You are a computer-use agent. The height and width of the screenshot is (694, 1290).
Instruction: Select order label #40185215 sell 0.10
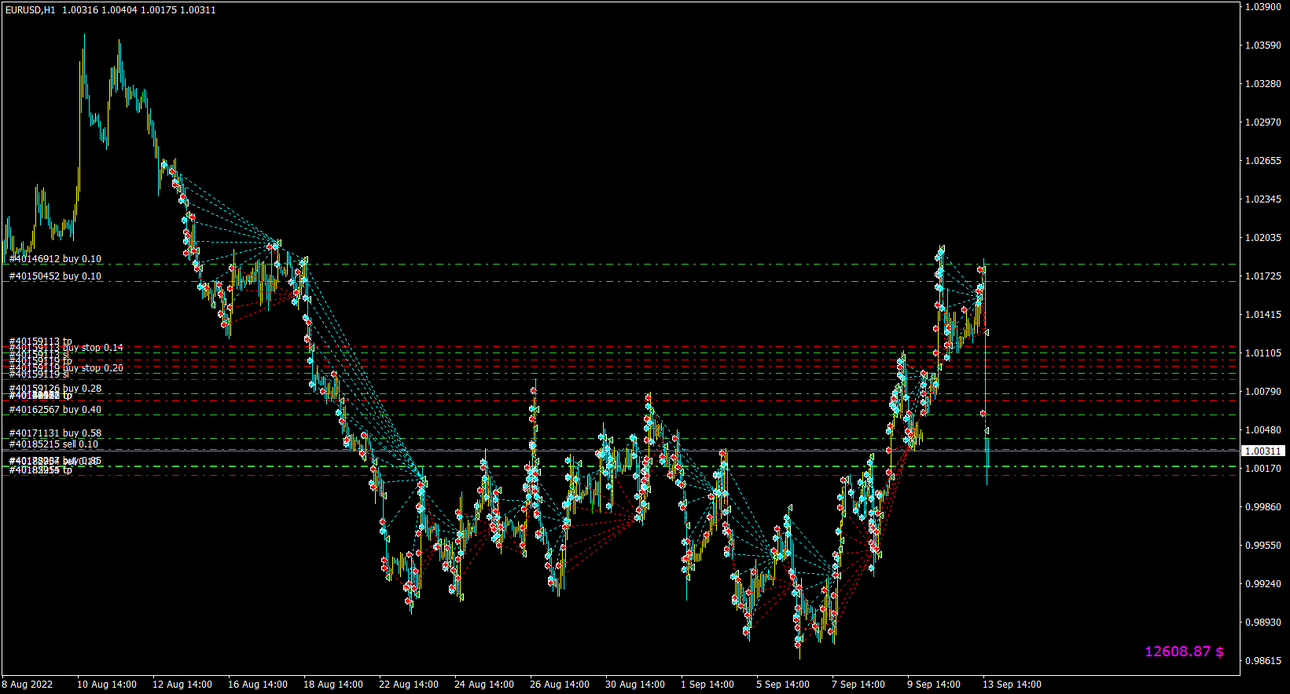[x=54, y=444]
